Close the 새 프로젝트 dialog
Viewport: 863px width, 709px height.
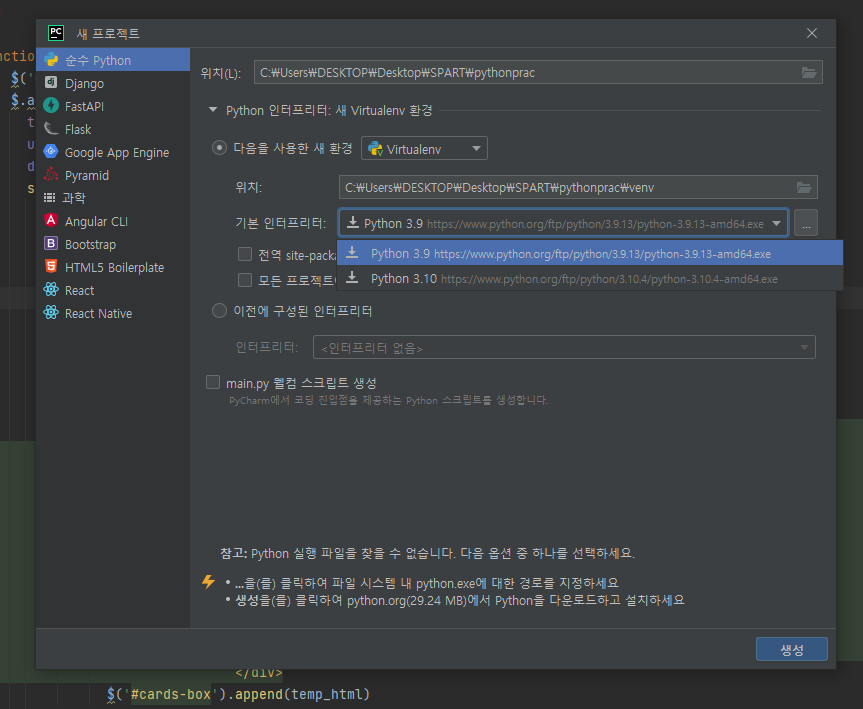(x=811, y=33)
